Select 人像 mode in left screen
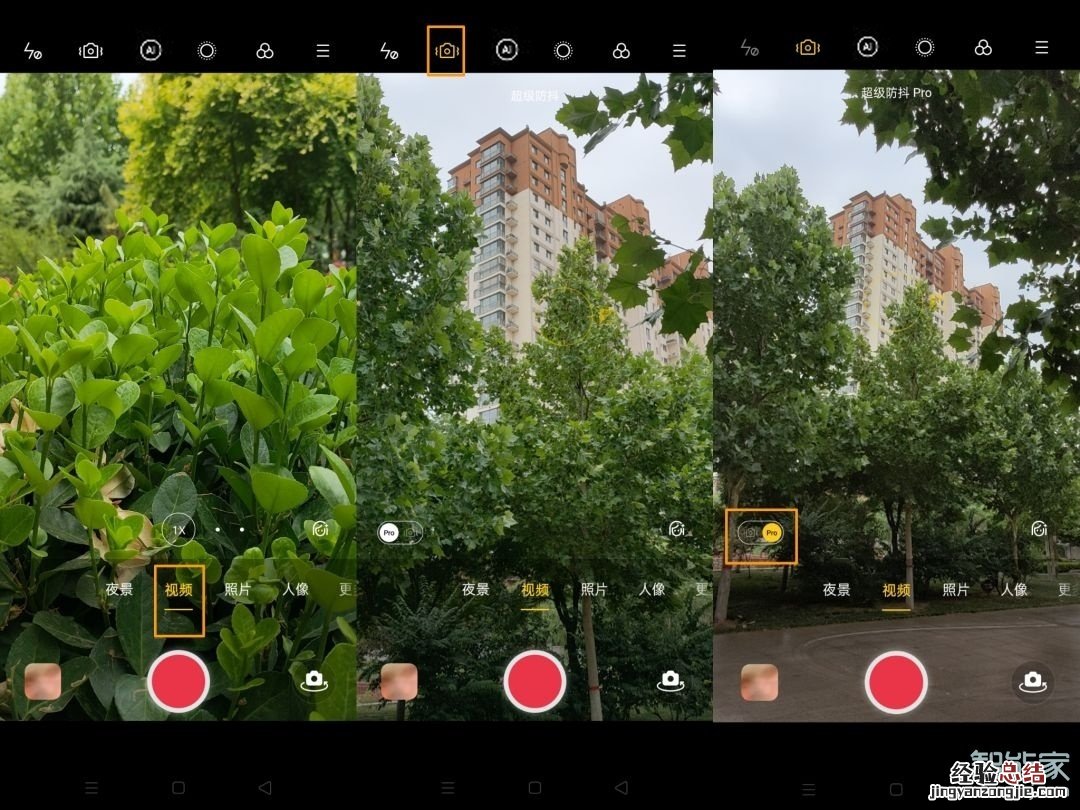 pos(295,590)
